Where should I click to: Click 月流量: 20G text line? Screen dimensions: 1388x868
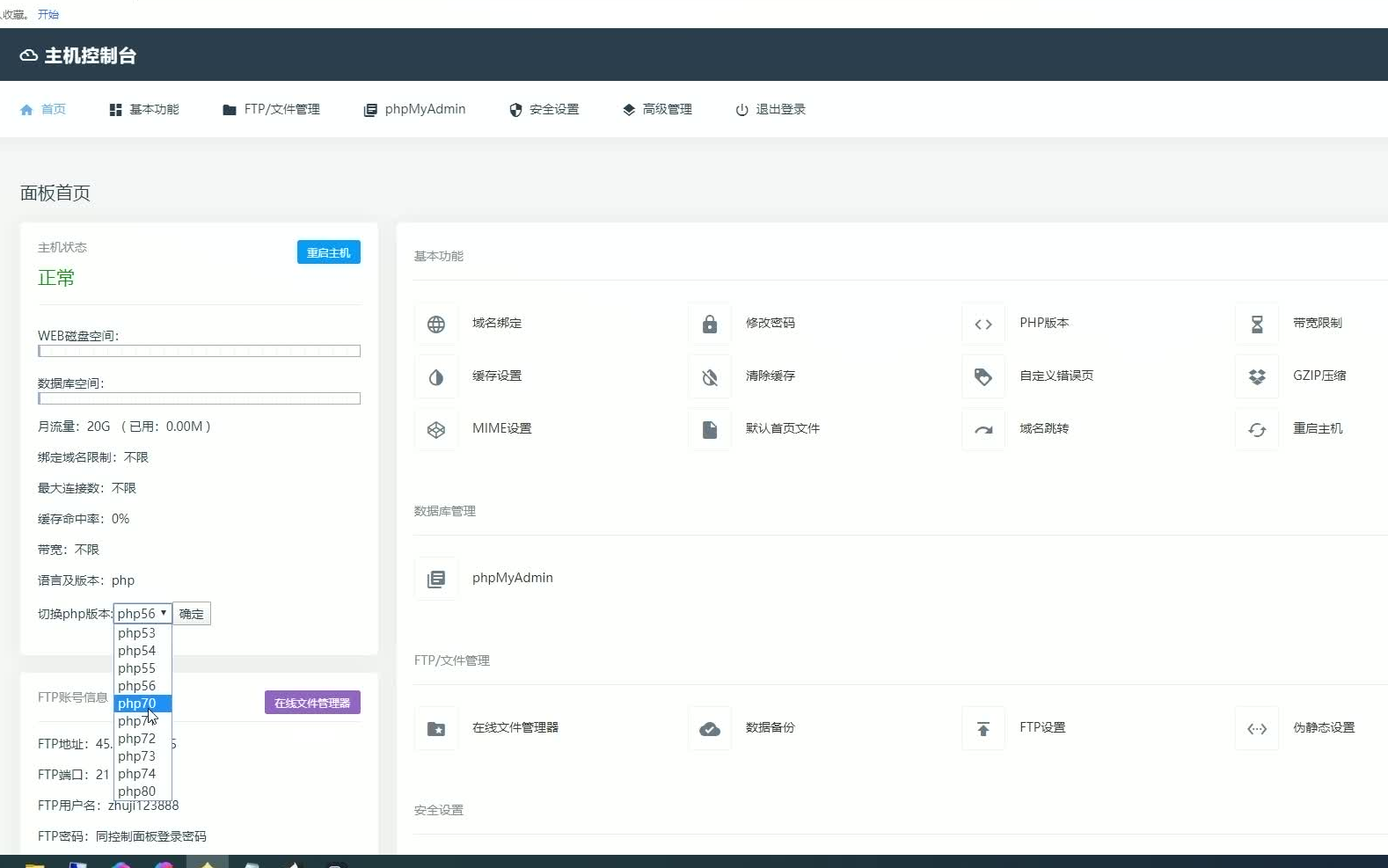pos(124,427)
